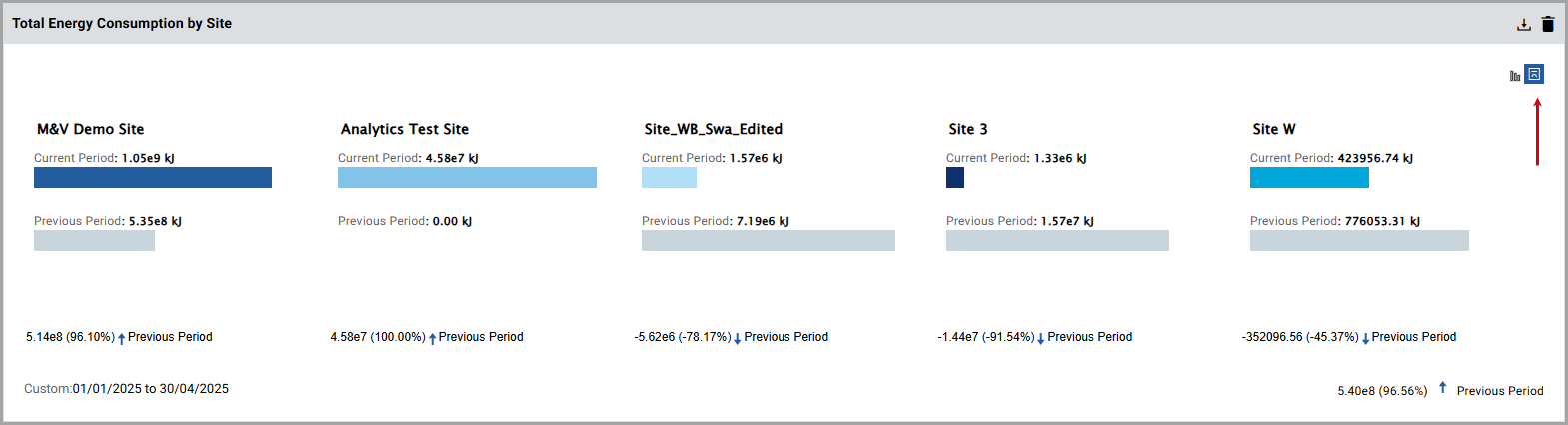The width and height of the screenshot is (1568, 425).
Task: Click the up arrow beside the 5.40e8 total
Action: click(x=1442, y=388)
